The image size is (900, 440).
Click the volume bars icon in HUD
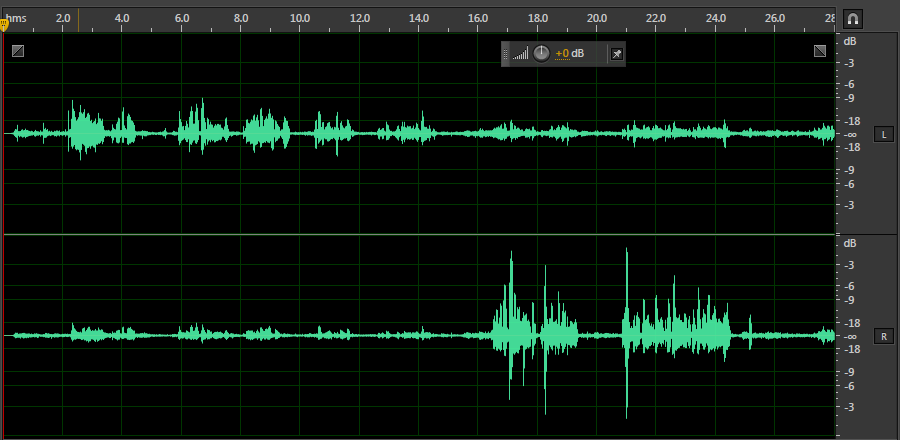pyautogui.click(x=520, y=54)
